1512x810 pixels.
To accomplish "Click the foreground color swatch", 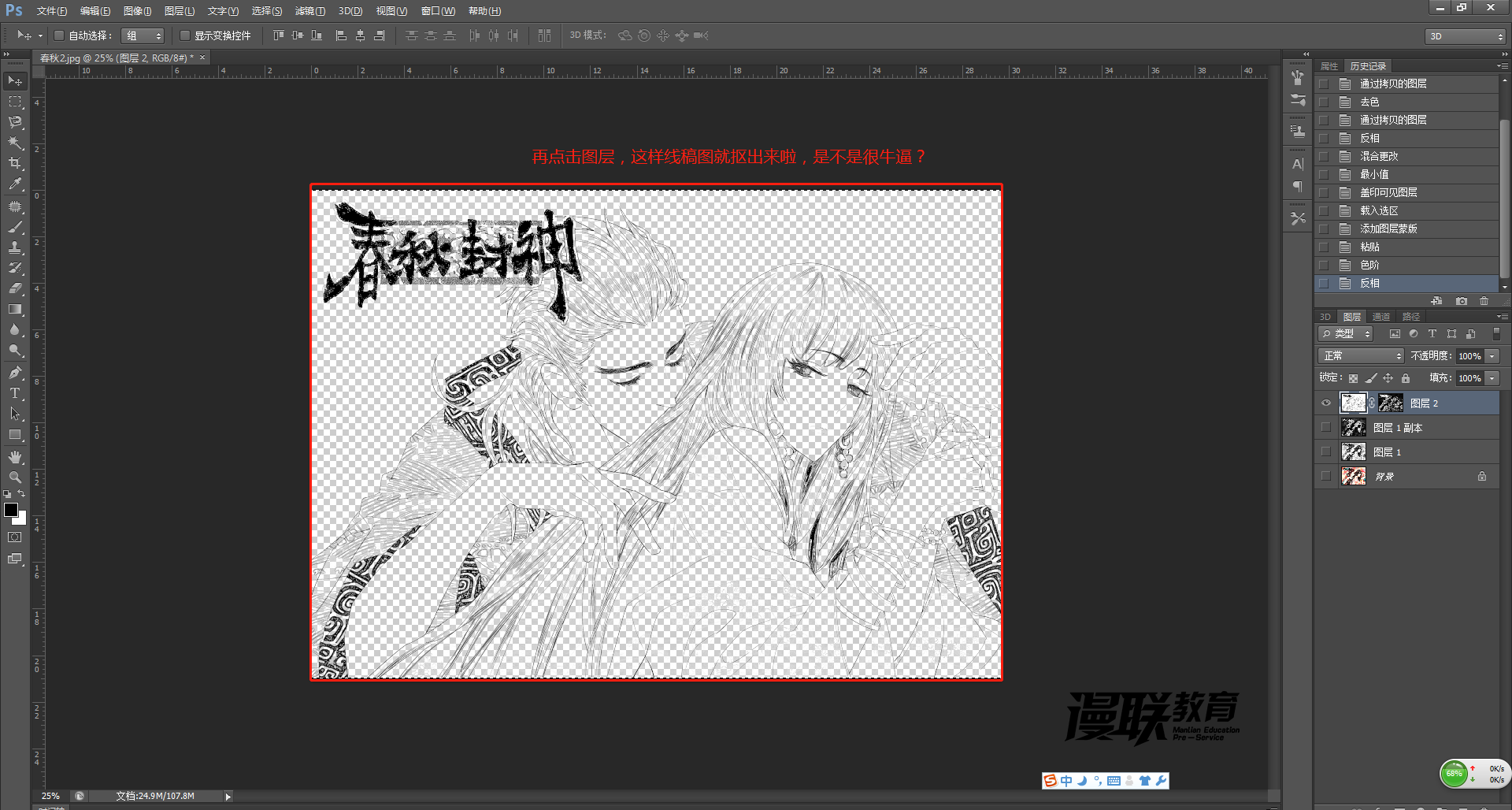I will click(10, 510).
